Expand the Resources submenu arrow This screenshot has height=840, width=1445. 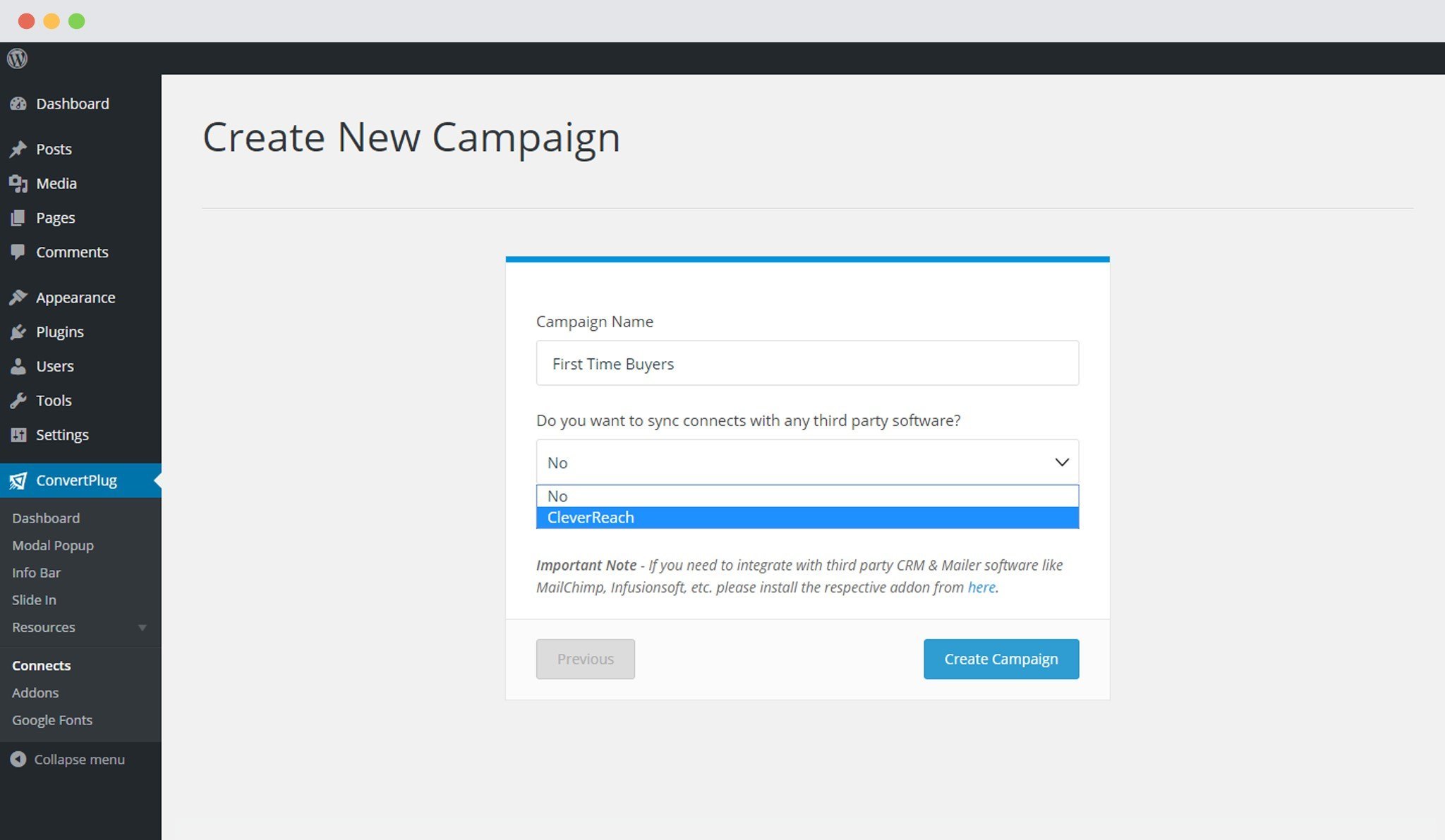click(x=143, y=628)
